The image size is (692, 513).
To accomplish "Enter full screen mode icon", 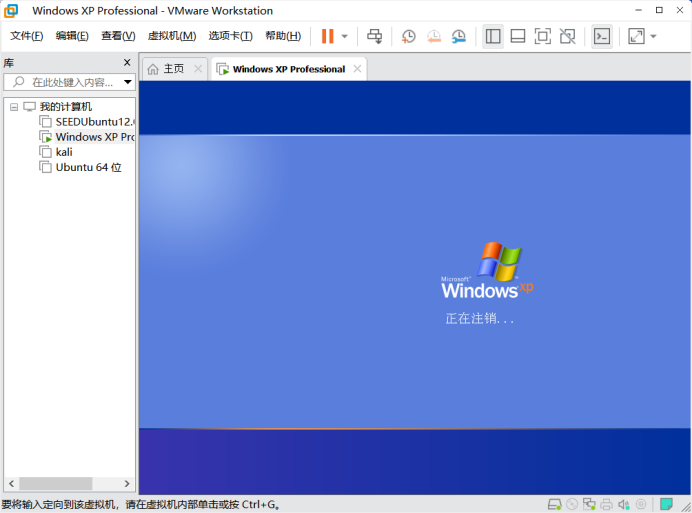I will click(542, 36).
